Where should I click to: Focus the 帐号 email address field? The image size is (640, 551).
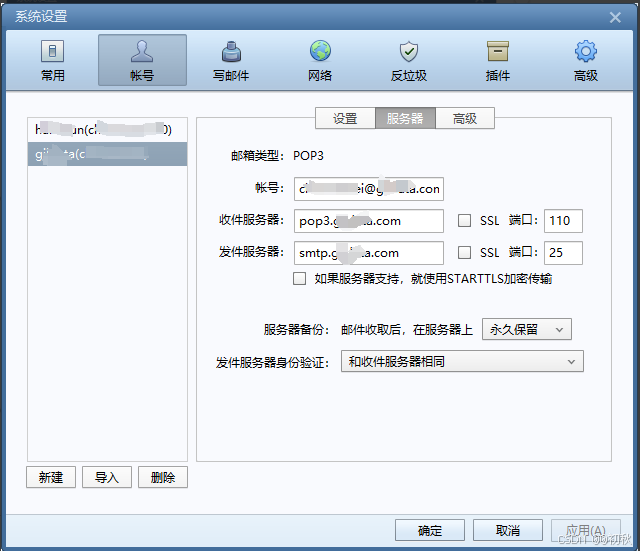click(x=369, y=189)
